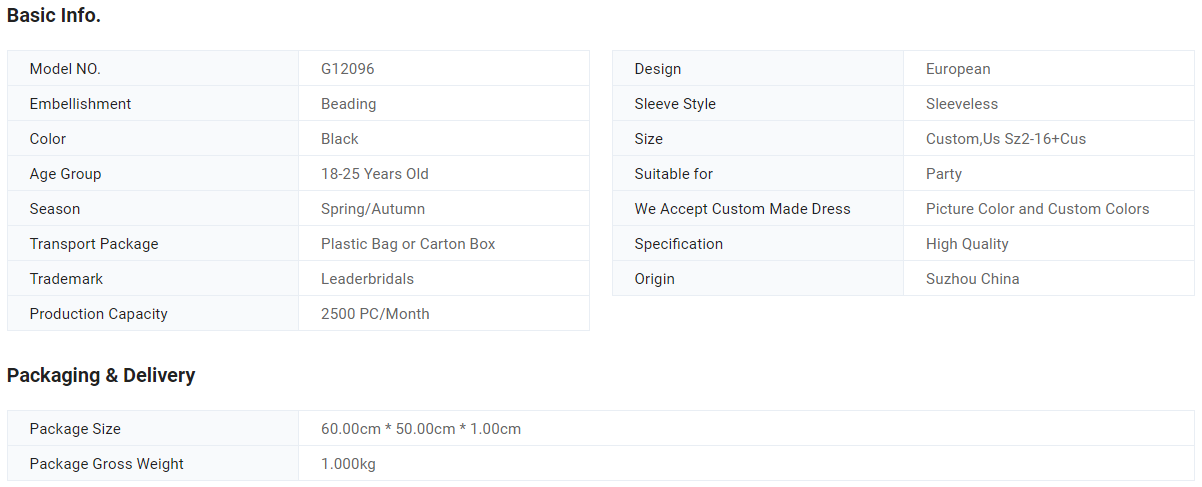Click the Suzhou China origin value
The width and height of the screenshot is (1202, 487).
(x=973, y=279)
